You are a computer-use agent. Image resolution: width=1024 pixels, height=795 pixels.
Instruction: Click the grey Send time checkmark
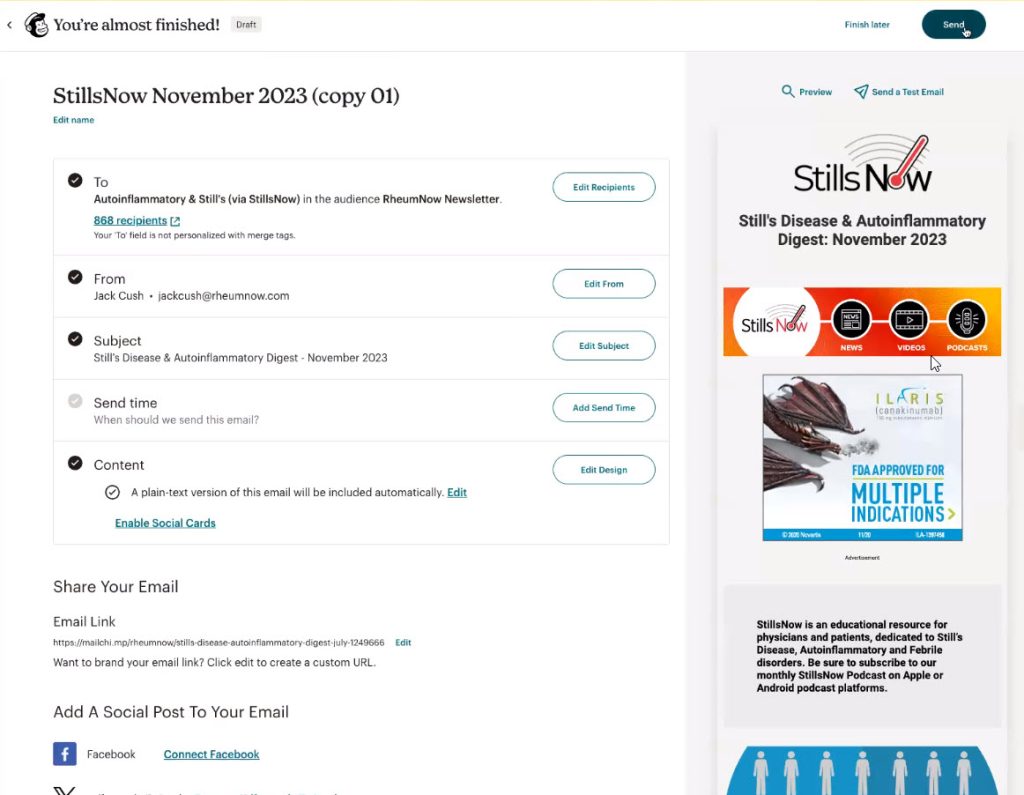coord(75,401)
